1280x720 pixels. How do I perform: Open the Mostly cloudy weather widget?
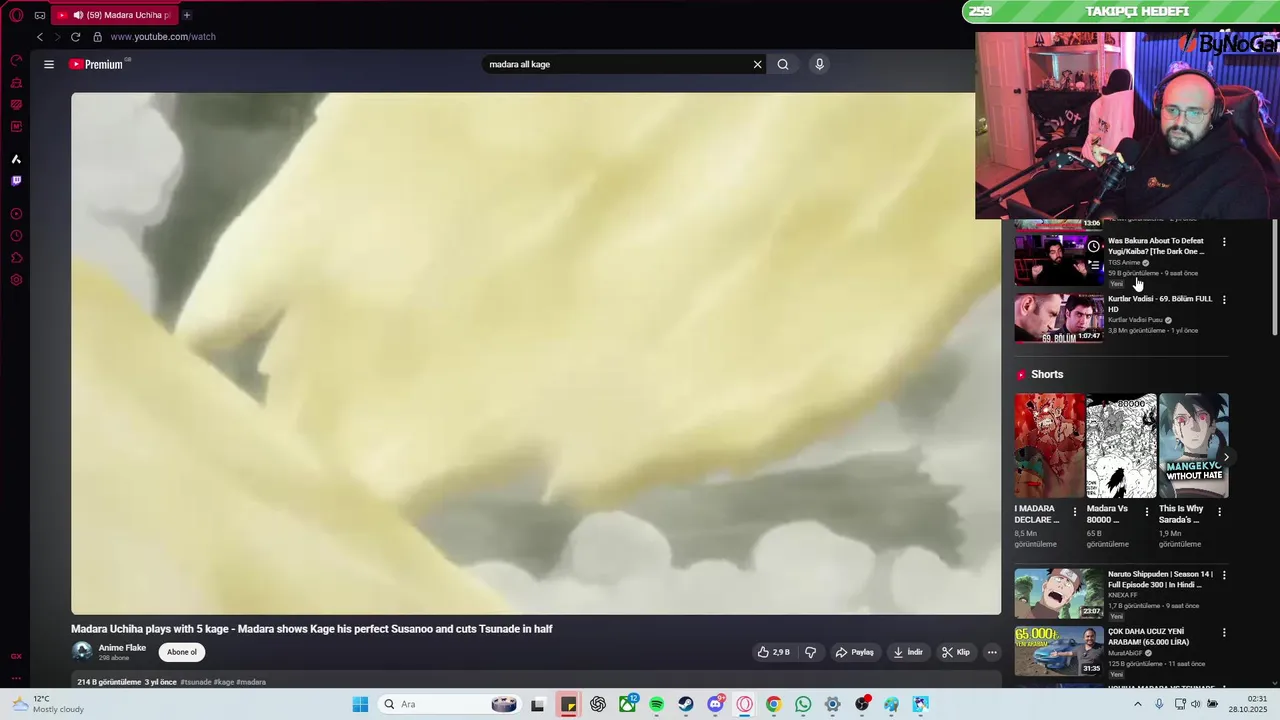click(x=47, y=704)
